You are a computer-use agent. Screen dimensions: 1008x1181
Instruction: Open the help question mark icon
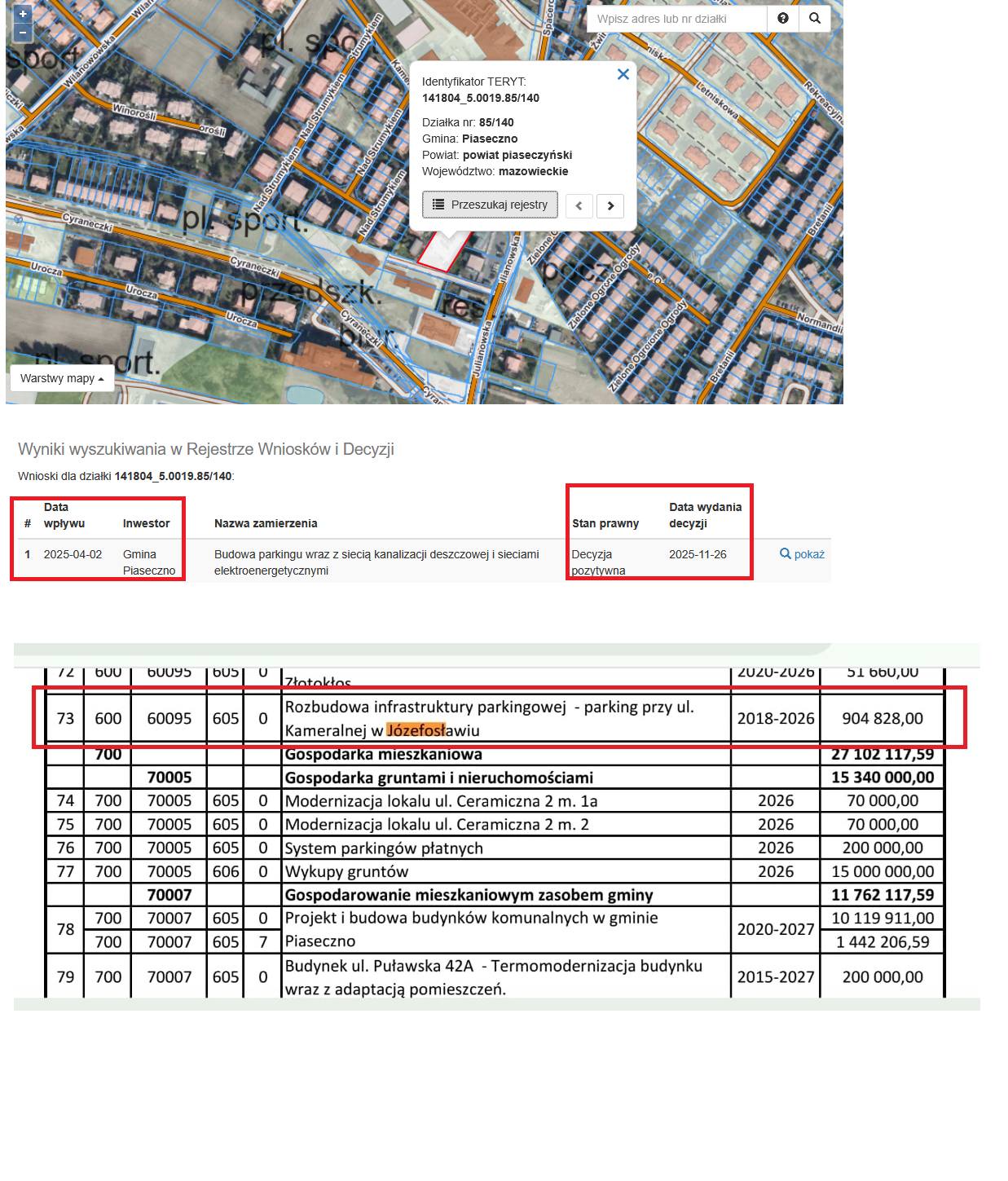click(x=783, y=19)
